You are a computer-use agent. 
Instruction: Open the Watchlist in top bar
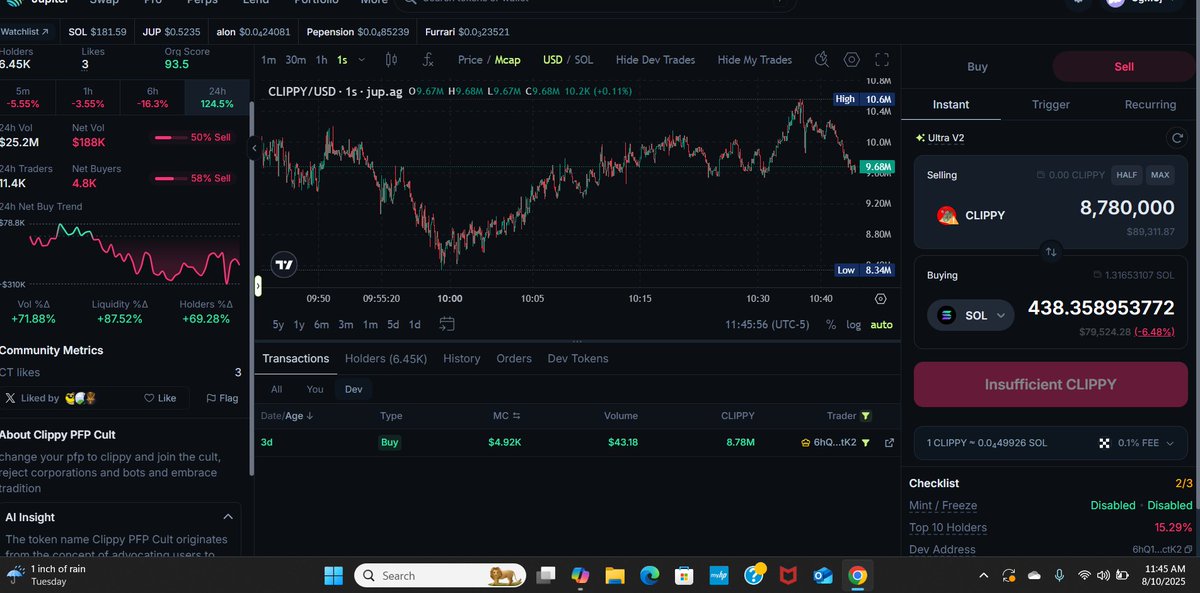(x=25, y=32)
